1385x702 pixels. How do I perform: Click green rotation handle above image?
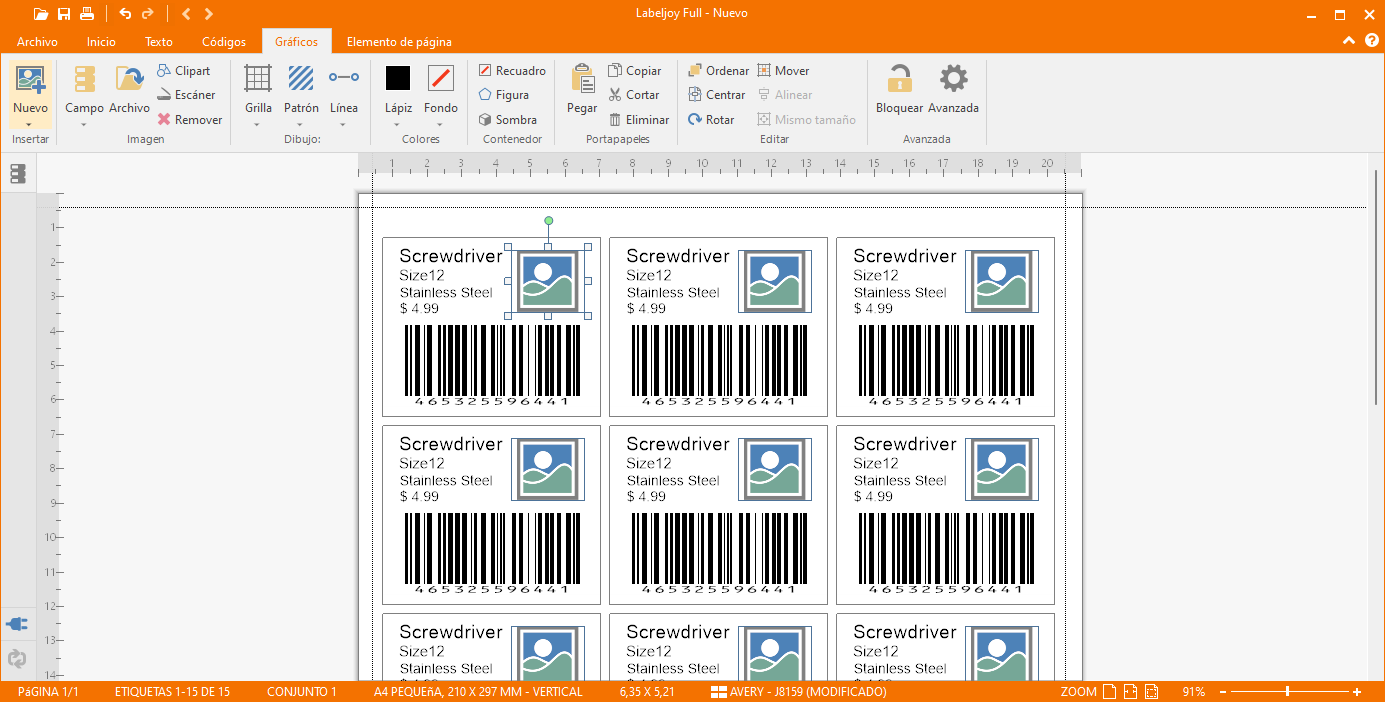point(548,220)
